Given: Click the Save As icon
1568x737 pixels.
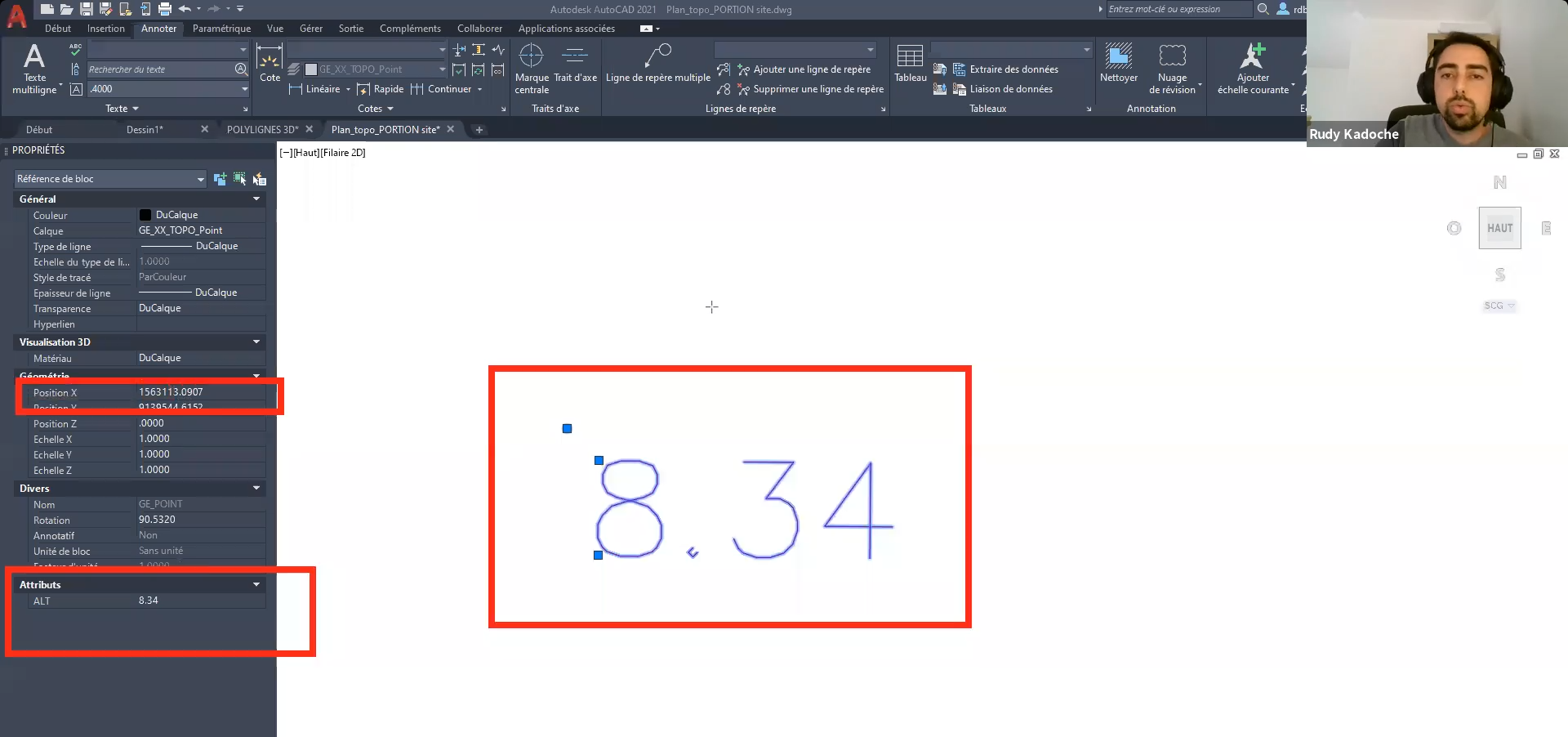Looking at the screenshot, I should pyautogui.click(x=105, y=9).
